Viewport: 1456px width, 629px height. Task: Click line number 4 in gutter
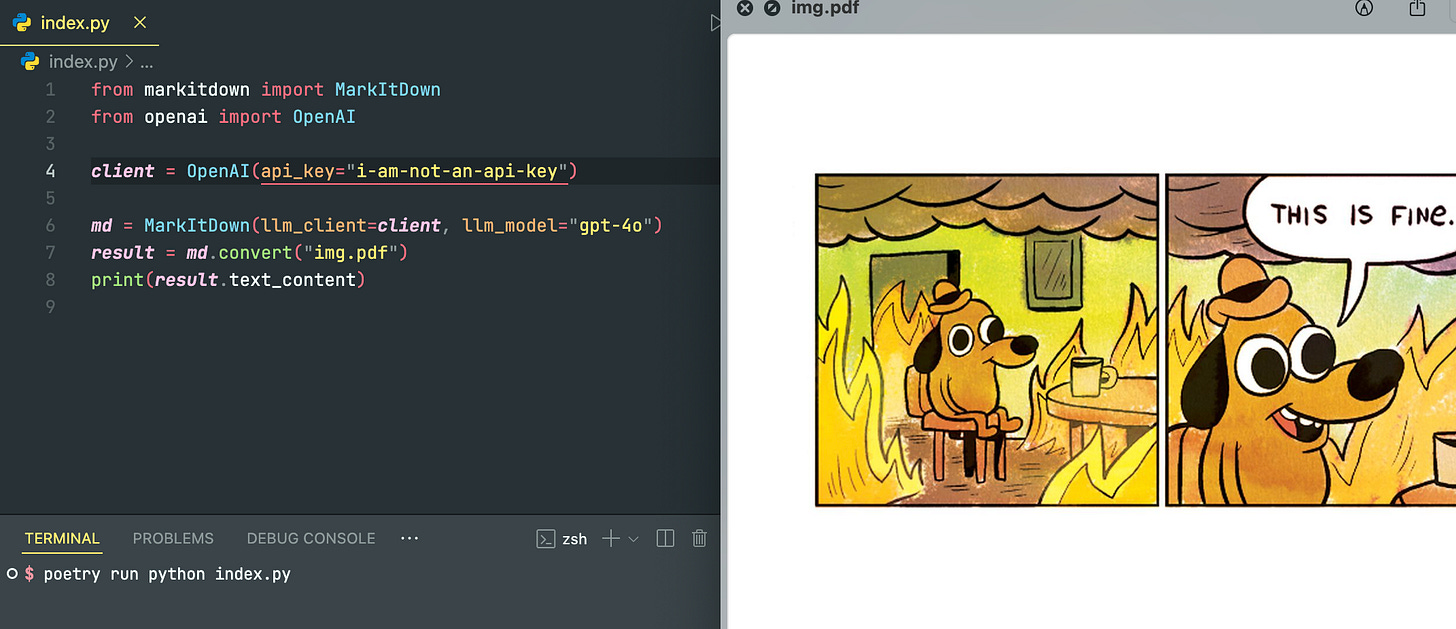click(x=50, y=171)
